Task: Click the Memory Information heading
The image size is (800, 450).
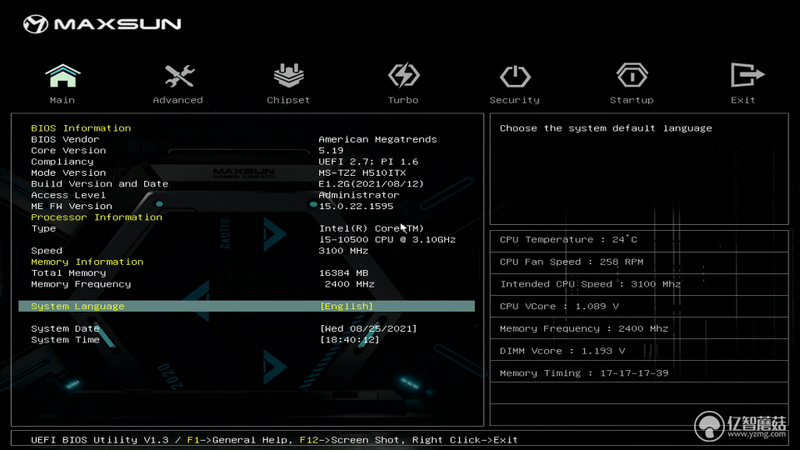Action: click(x=87, y=262)
